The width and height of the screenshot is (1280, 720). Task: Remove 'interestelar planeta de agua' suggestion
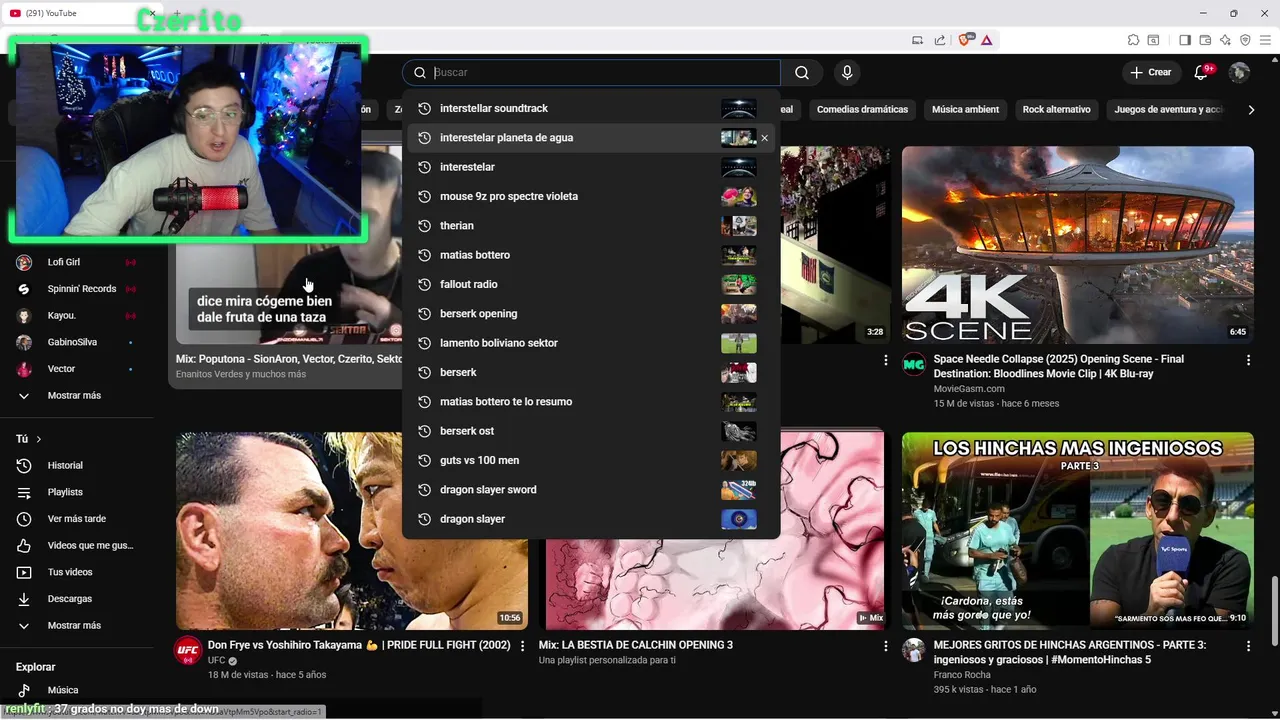765,138
